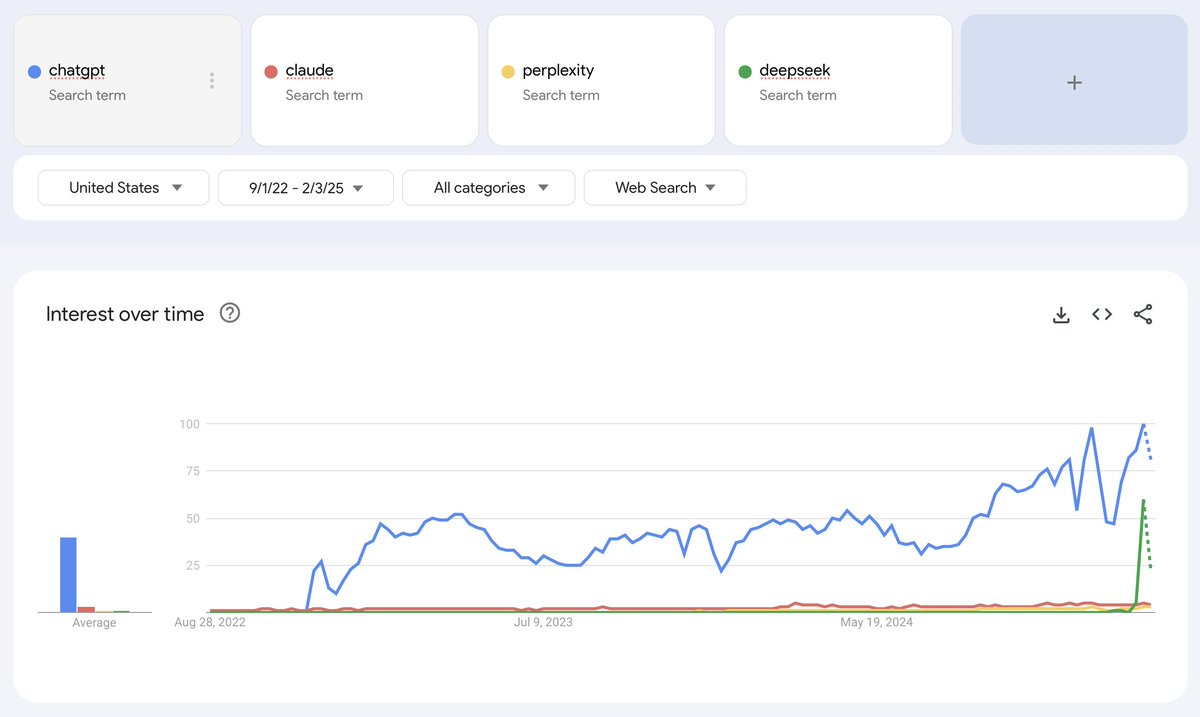This screenshot has height=717, width=1200.
Task: Open the United States region dropdown
Action: point(124,188)
